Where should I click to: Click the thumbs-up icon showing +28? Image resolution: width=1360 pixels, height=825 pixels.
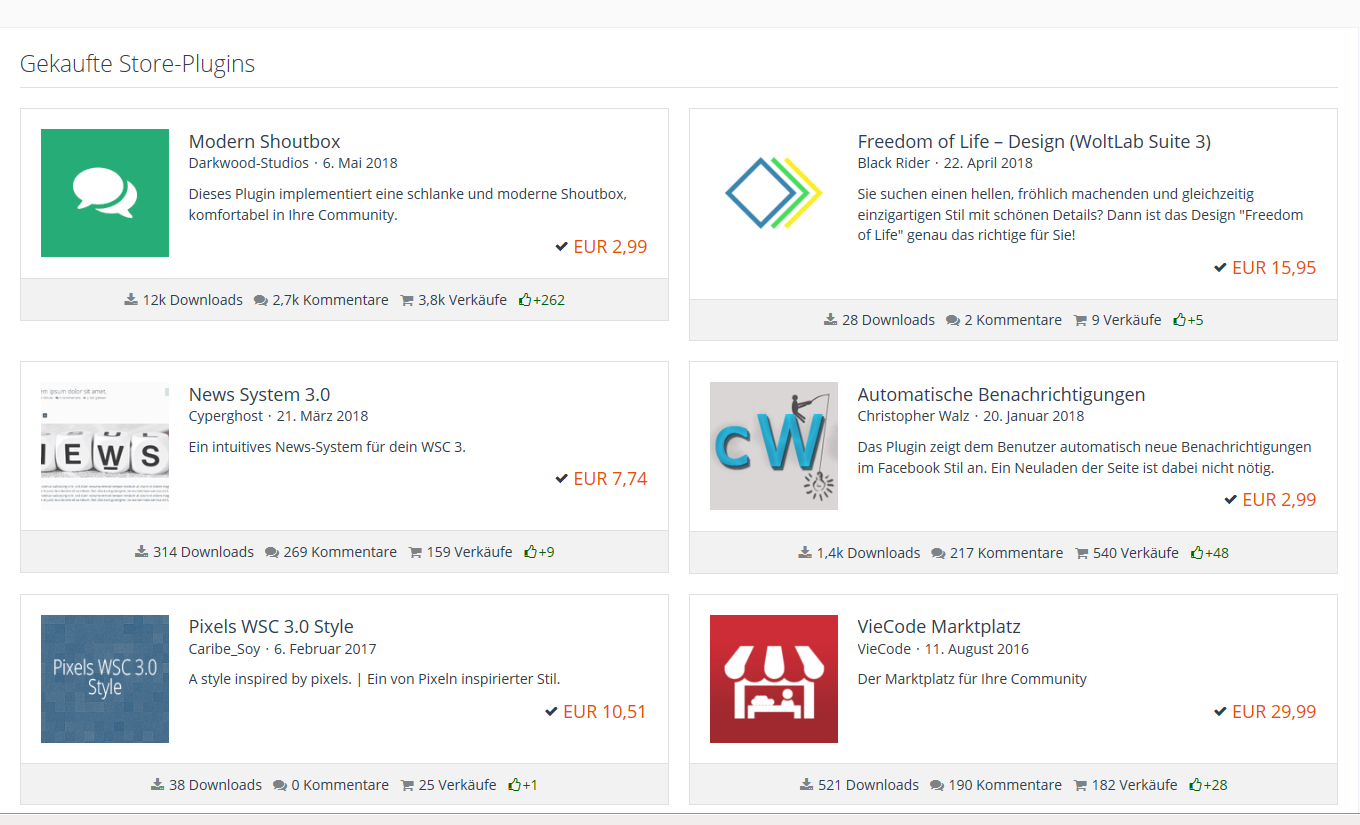point(1195,785)
